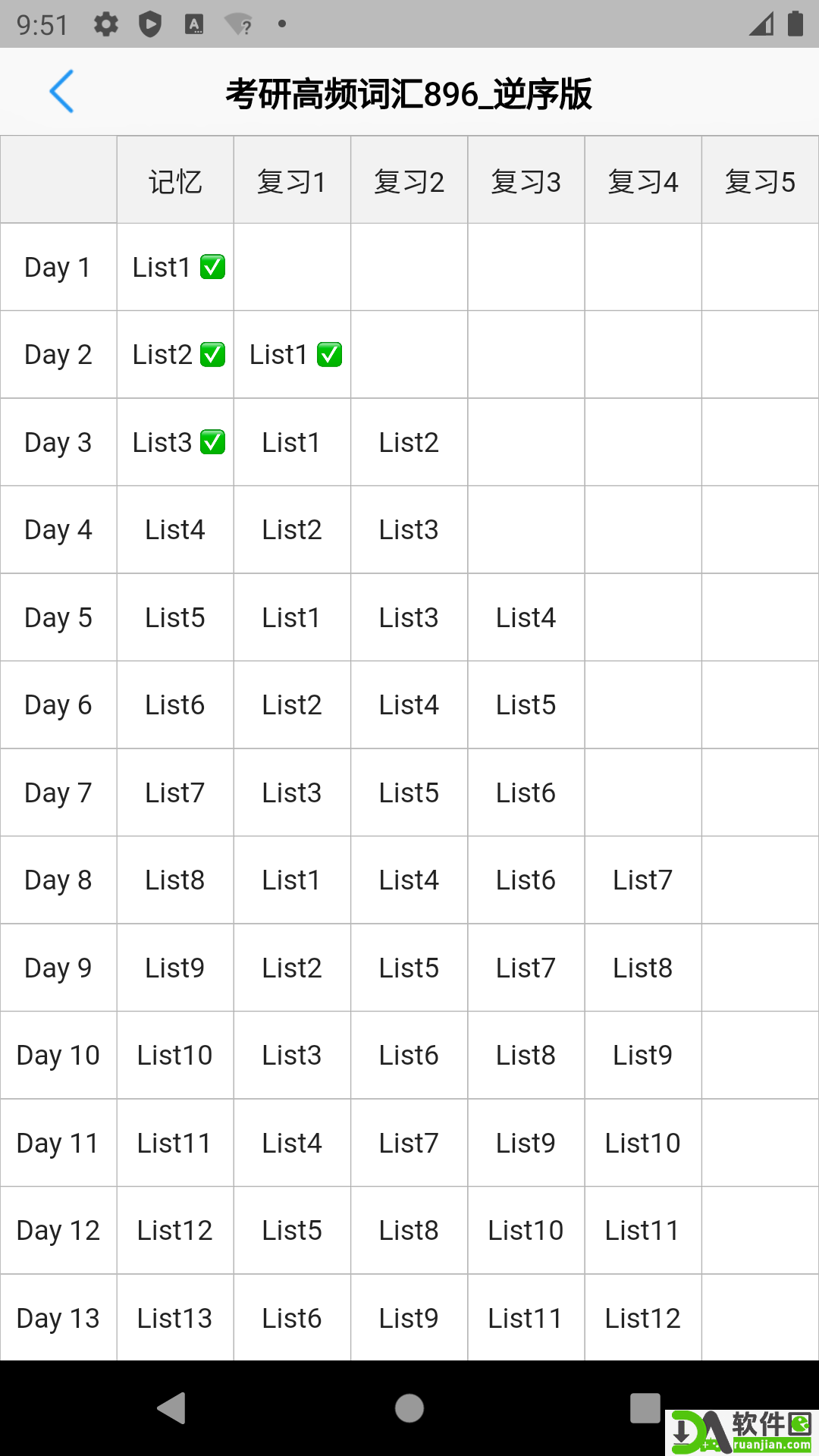Tap the Wi-Fi status icon
The image size is (819, 1456).
[x=239, y=24]
